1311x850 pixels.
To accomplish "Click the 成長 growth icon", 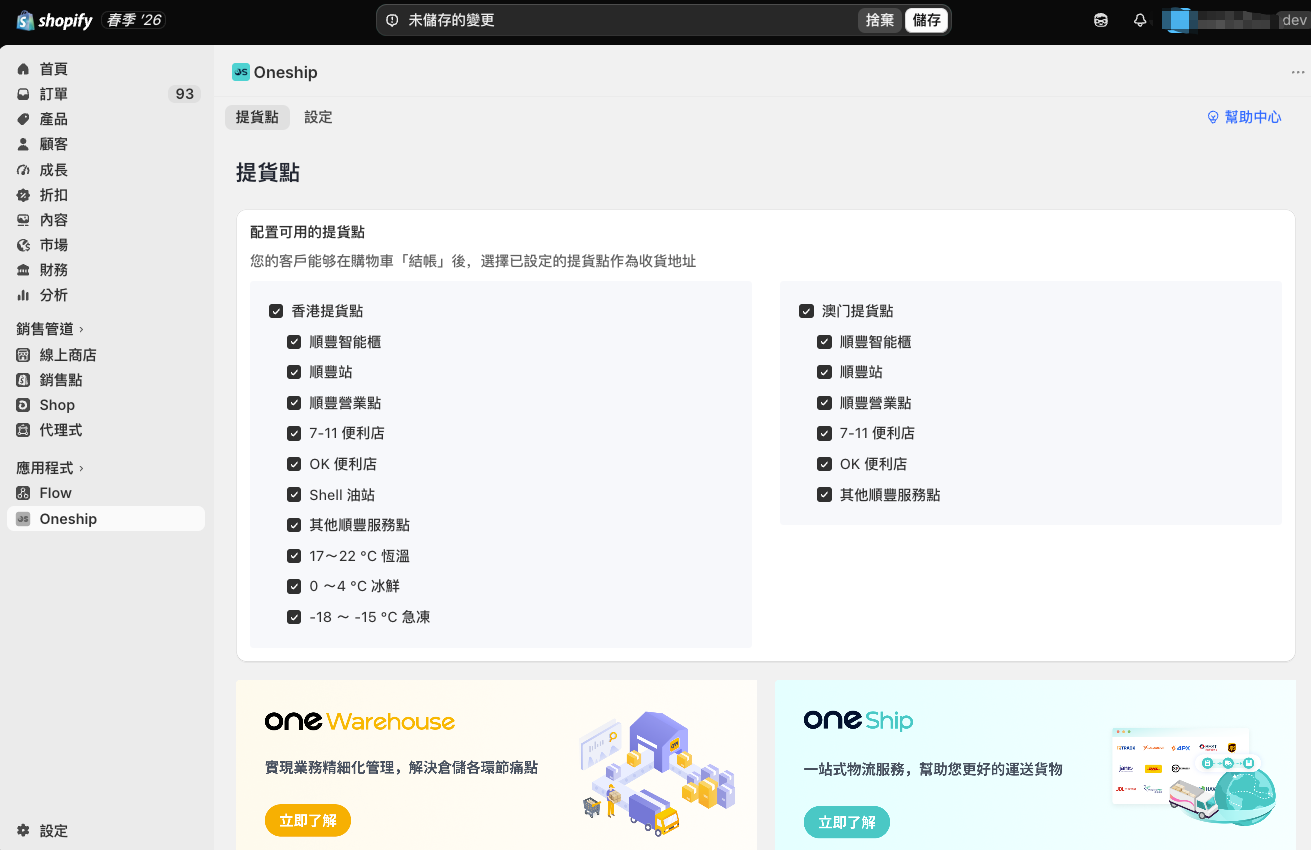I will (23, 170).
